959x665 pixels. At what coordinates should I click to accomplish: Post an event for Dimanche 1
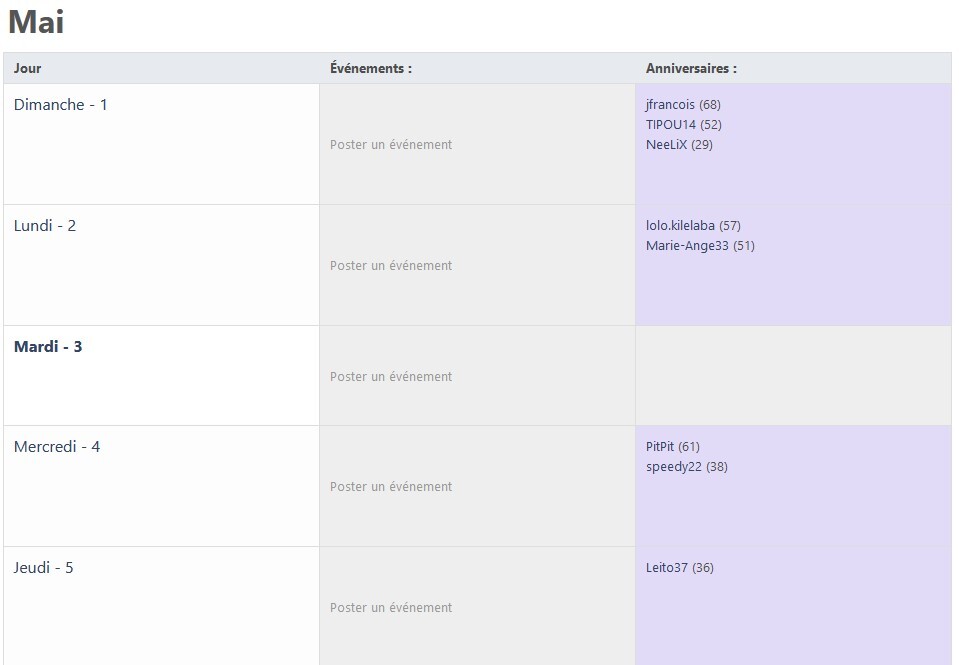point(391,145)
